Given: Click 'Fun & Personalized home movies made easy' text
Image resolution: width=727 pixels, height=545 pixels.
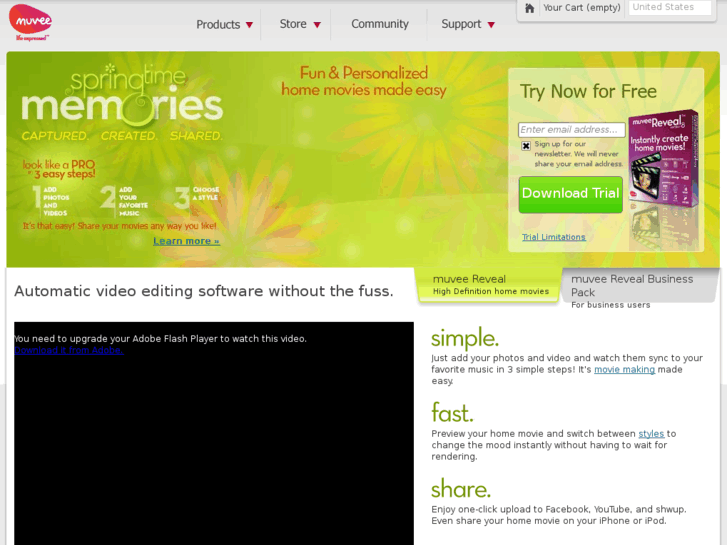Looking at the screenshot, I should tap(364, 81).
